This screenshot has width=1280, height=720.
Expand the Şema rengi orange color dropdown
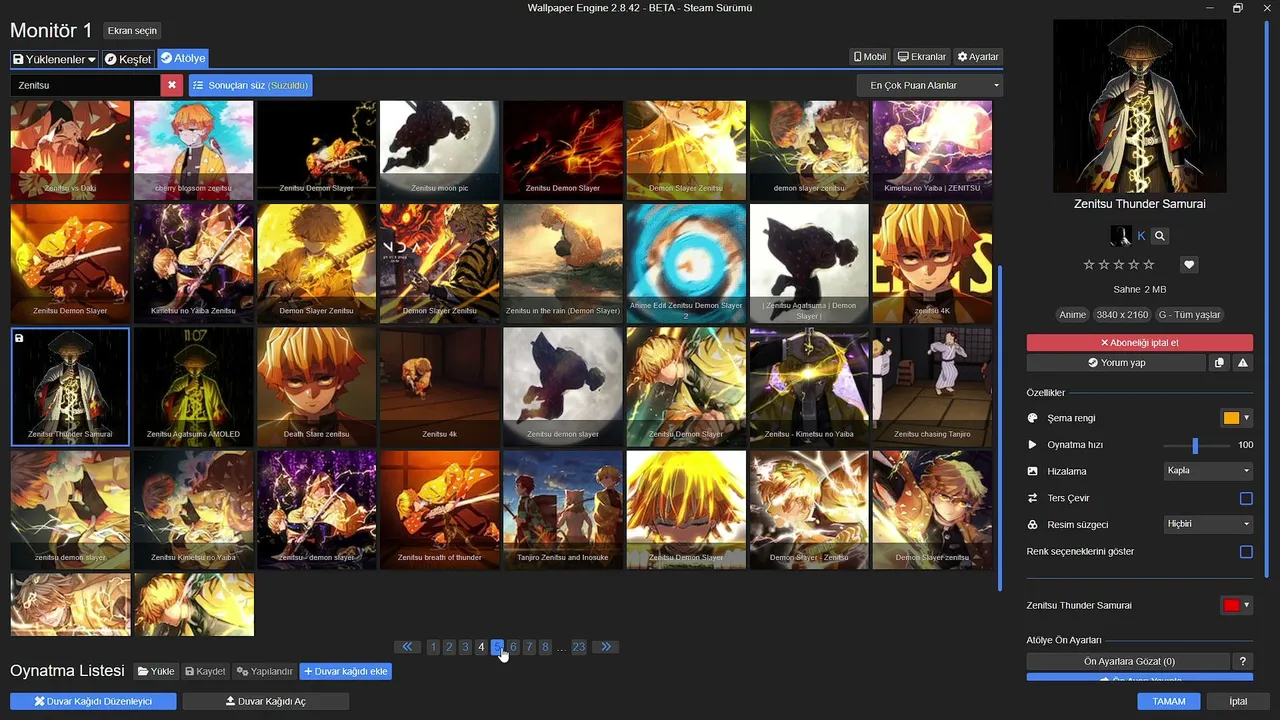point(1237,418)
